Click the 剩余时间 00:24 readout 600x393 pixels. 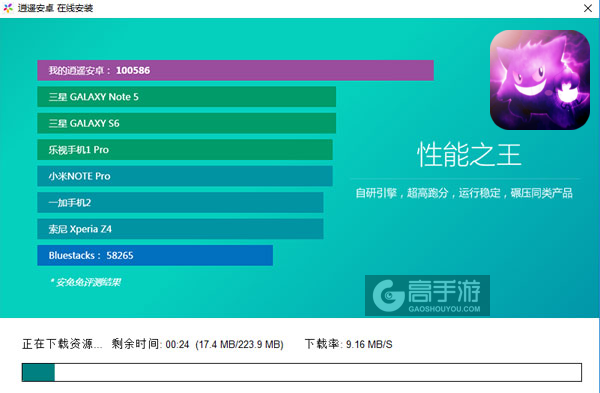click(150, 344)
